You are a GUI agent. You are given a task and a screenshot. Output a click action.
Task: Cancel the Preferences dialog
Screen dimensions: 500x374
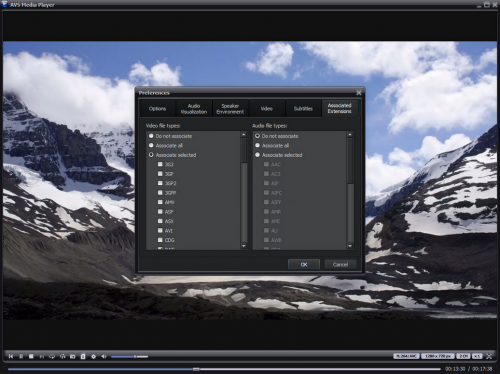[340, 264]
